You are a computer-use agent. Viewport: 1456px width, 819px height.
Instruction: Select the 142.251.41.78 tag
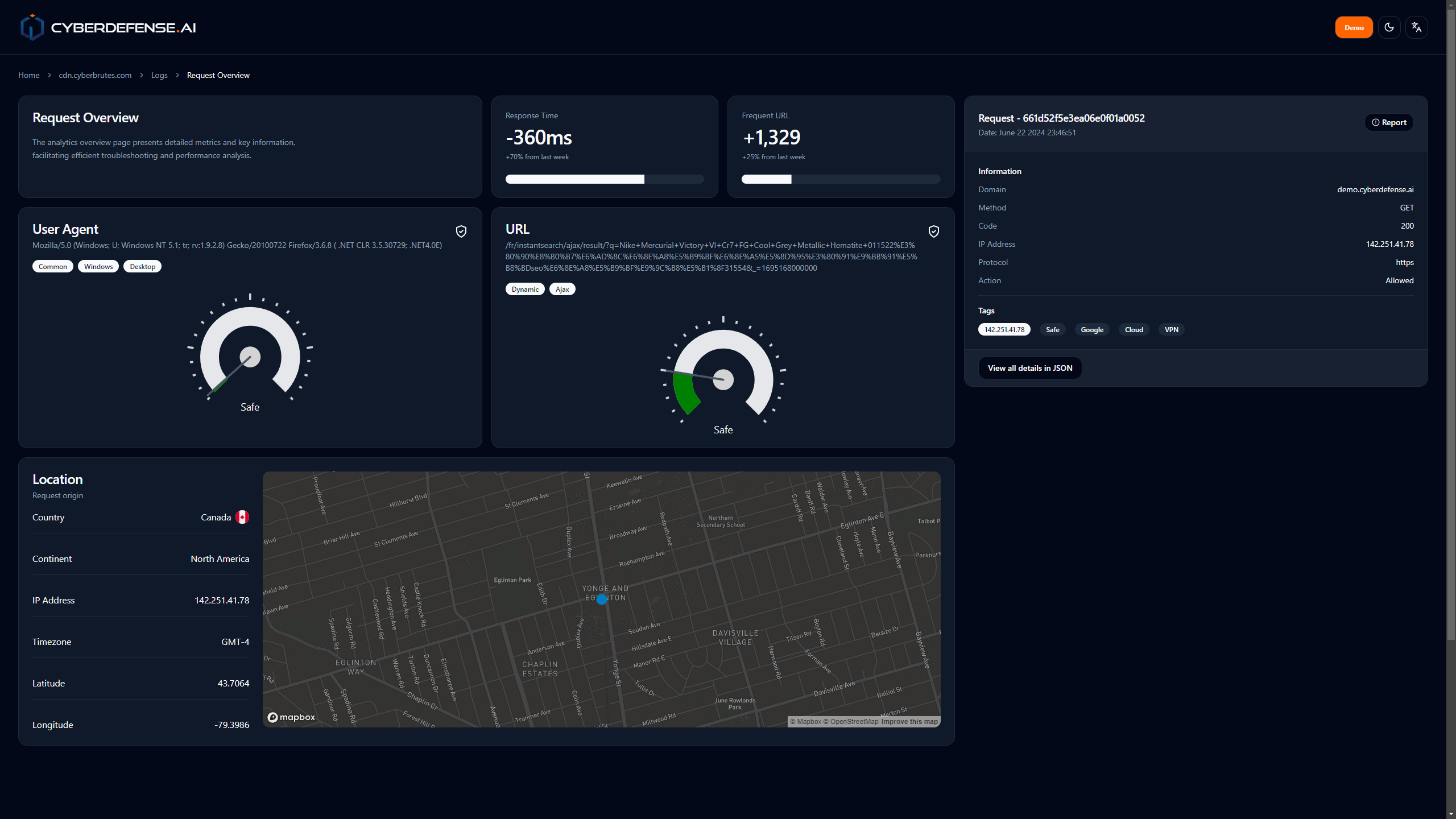[x=1004, y=330]
